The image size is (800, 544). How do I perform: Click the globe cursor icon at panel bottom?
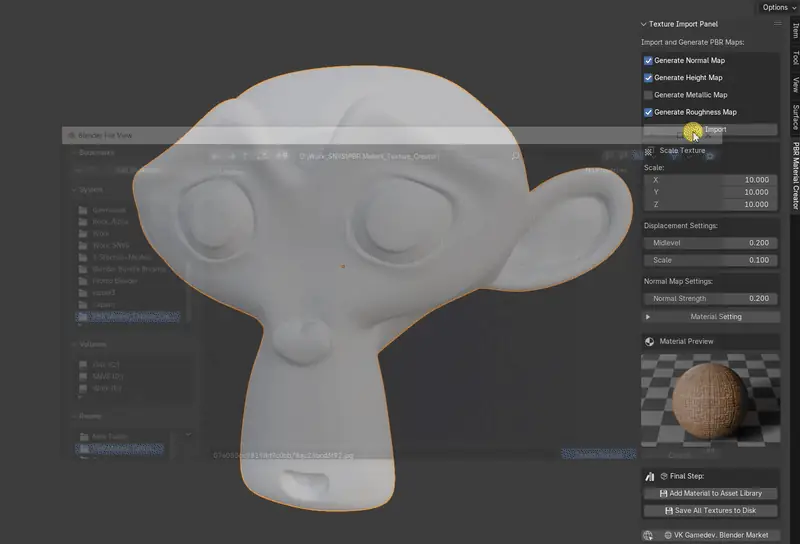(648, 535)
